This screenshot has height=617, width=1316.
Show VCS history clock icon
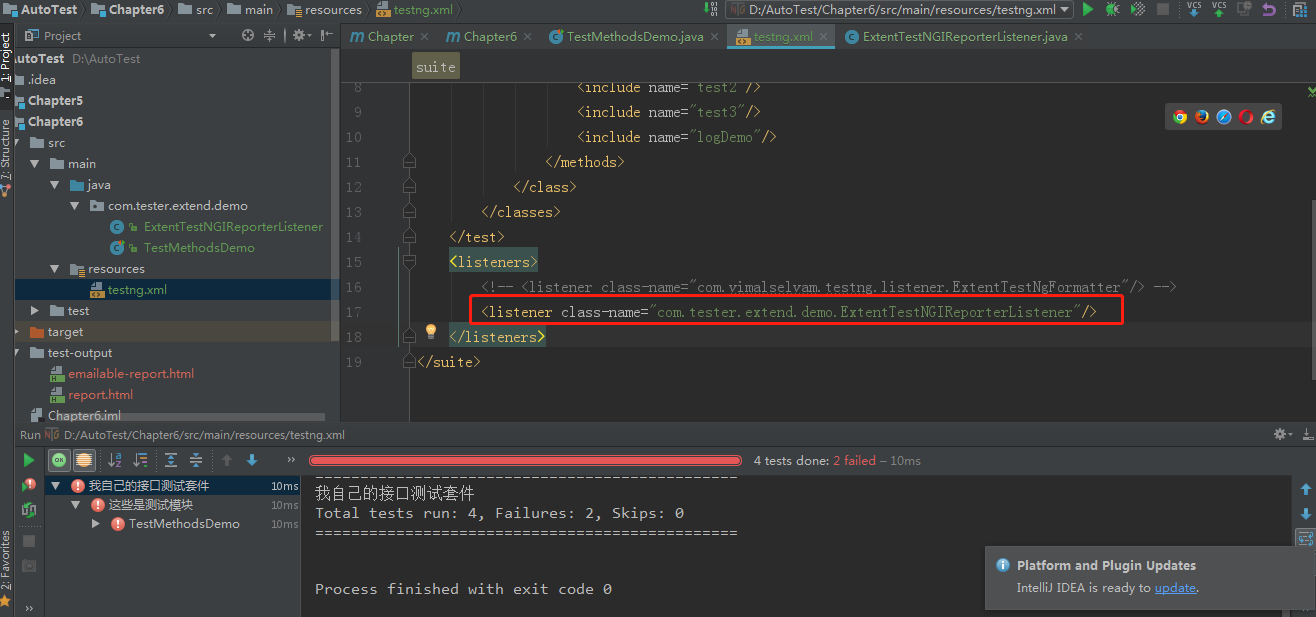click(x=1244, y=9)
